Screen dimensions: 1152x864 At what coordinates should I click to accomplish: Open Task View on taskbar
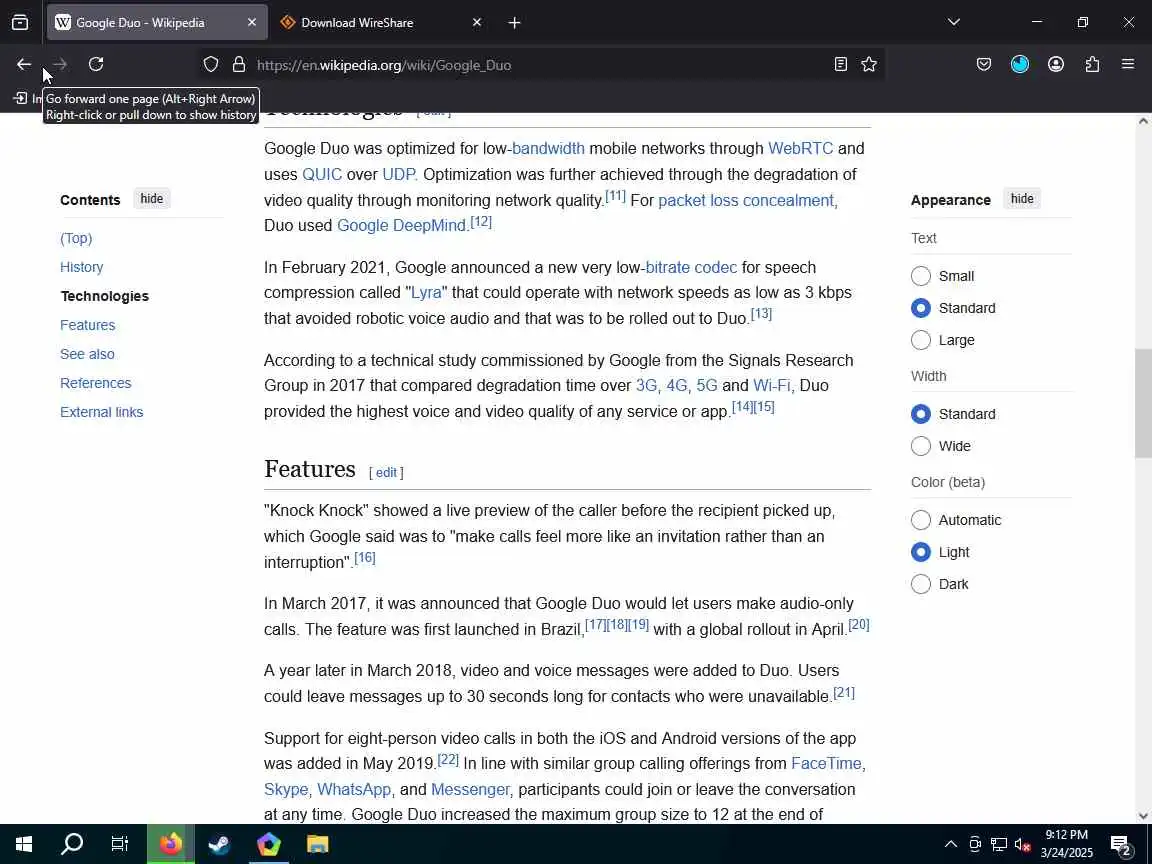coord(120,844)
